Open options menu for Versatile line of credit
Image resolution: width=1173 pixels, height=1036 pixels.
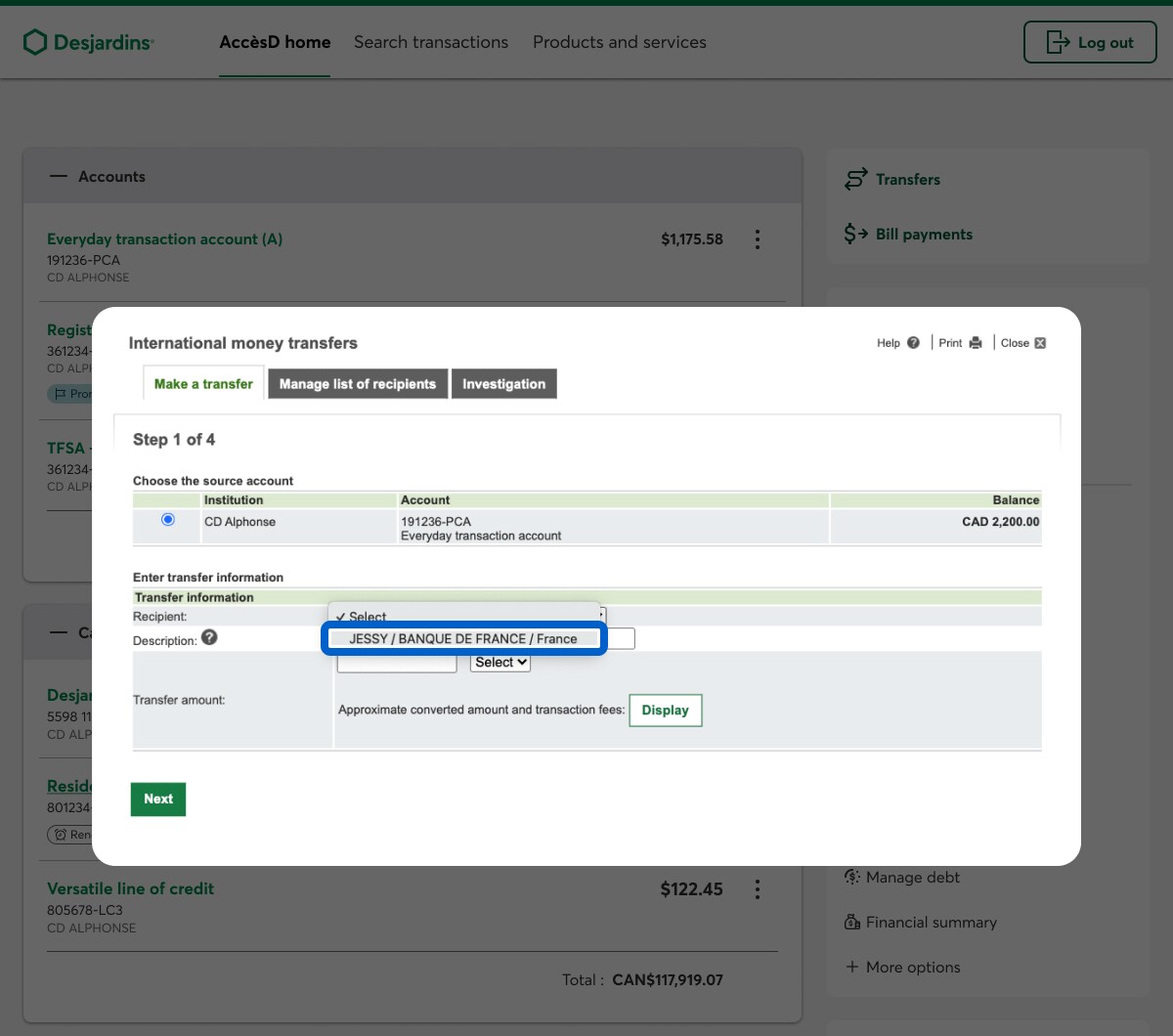pos(757,889)
